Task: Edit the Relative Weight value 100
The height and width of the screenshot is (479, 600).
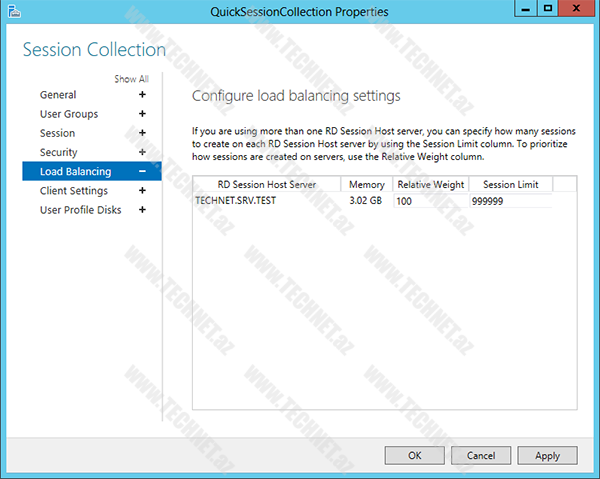Action: (x=429, y=201)
